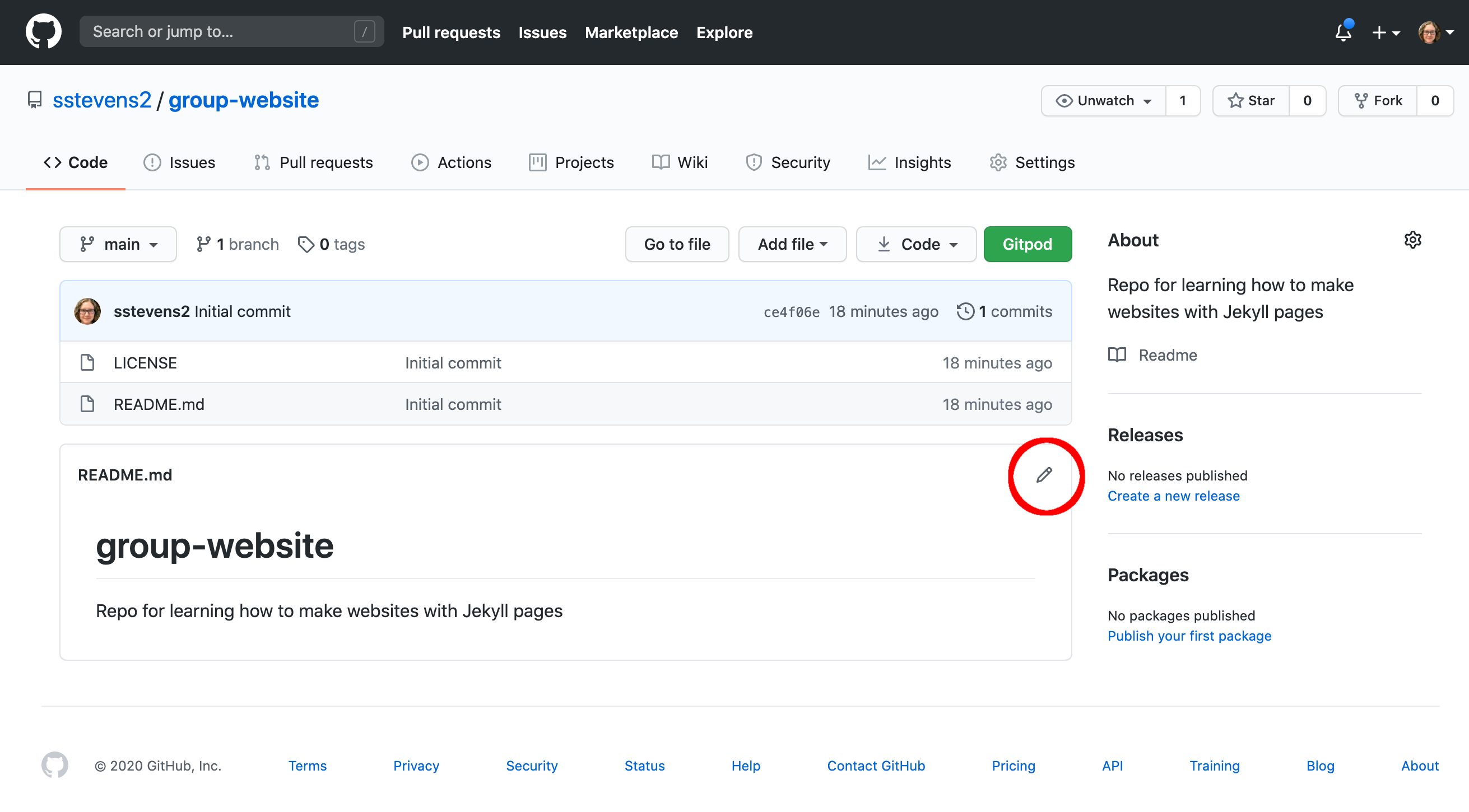Edit the README with the pencil icon
Viewport: 1469px width, 812px height.
tap(1045, 476)
